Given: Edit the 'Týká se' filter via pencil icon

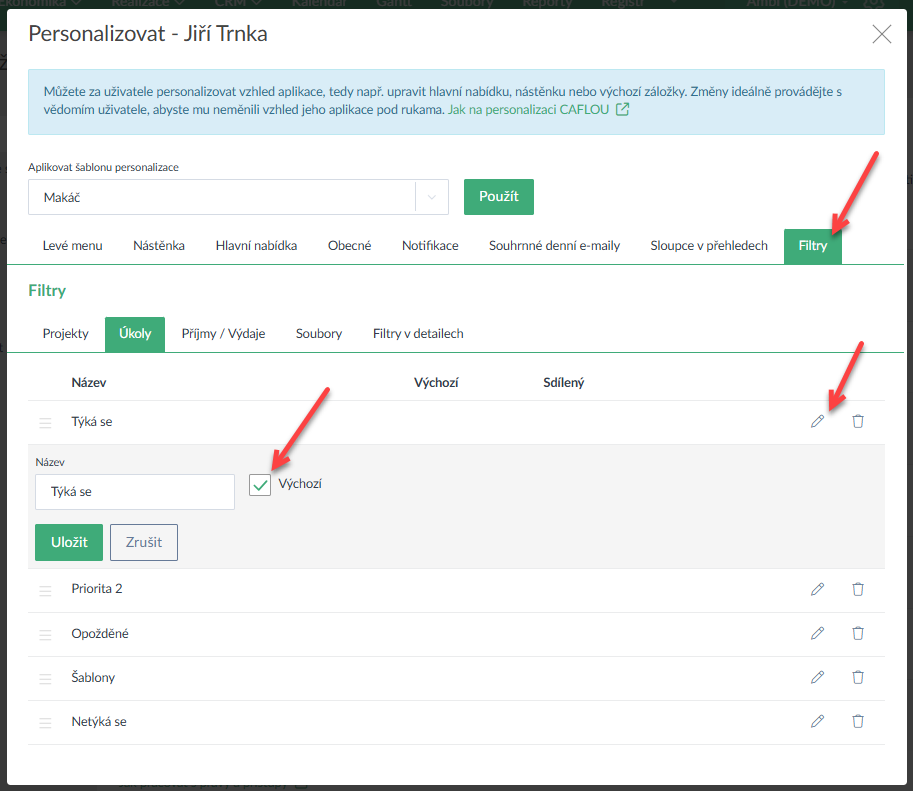Looking at the screenshot, I should click(x=817, y=422).
